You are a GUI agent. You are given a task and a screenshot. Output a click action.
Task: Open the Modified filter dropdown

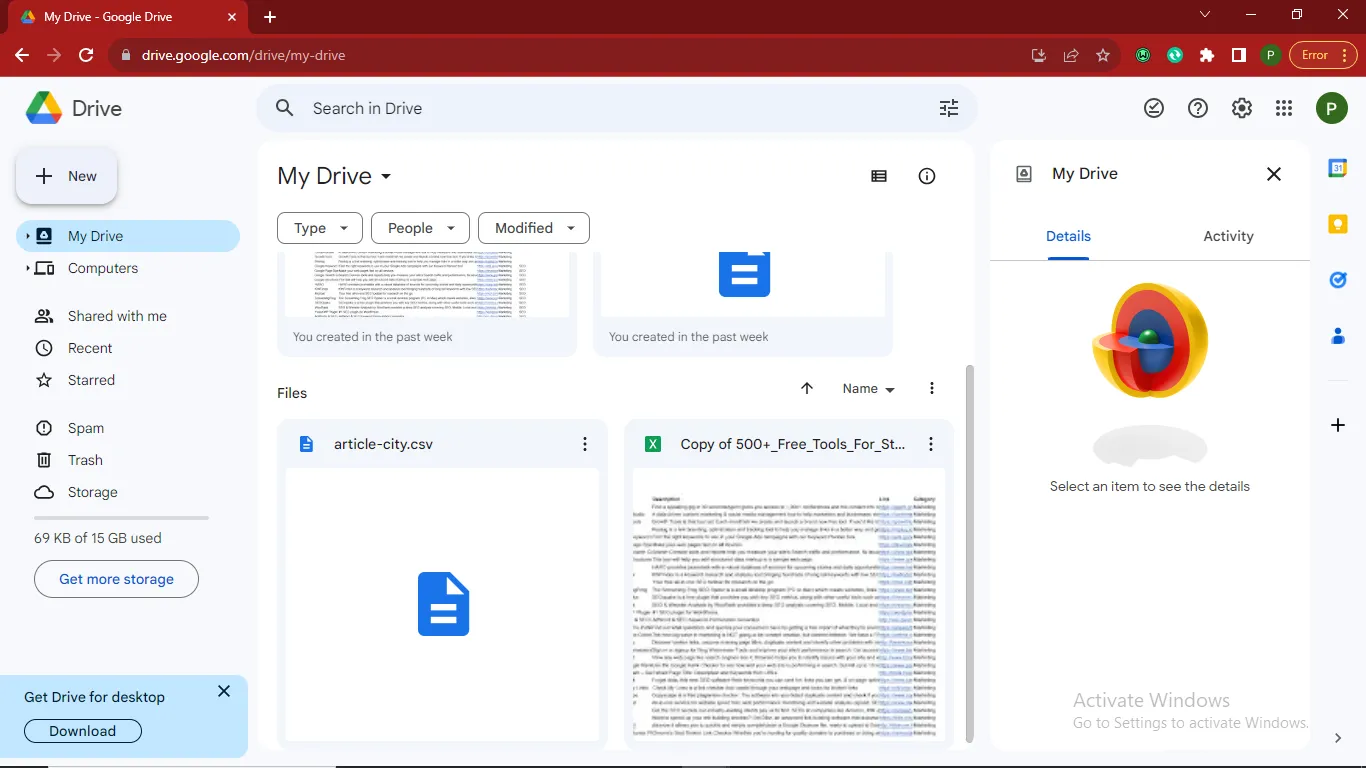533,228
